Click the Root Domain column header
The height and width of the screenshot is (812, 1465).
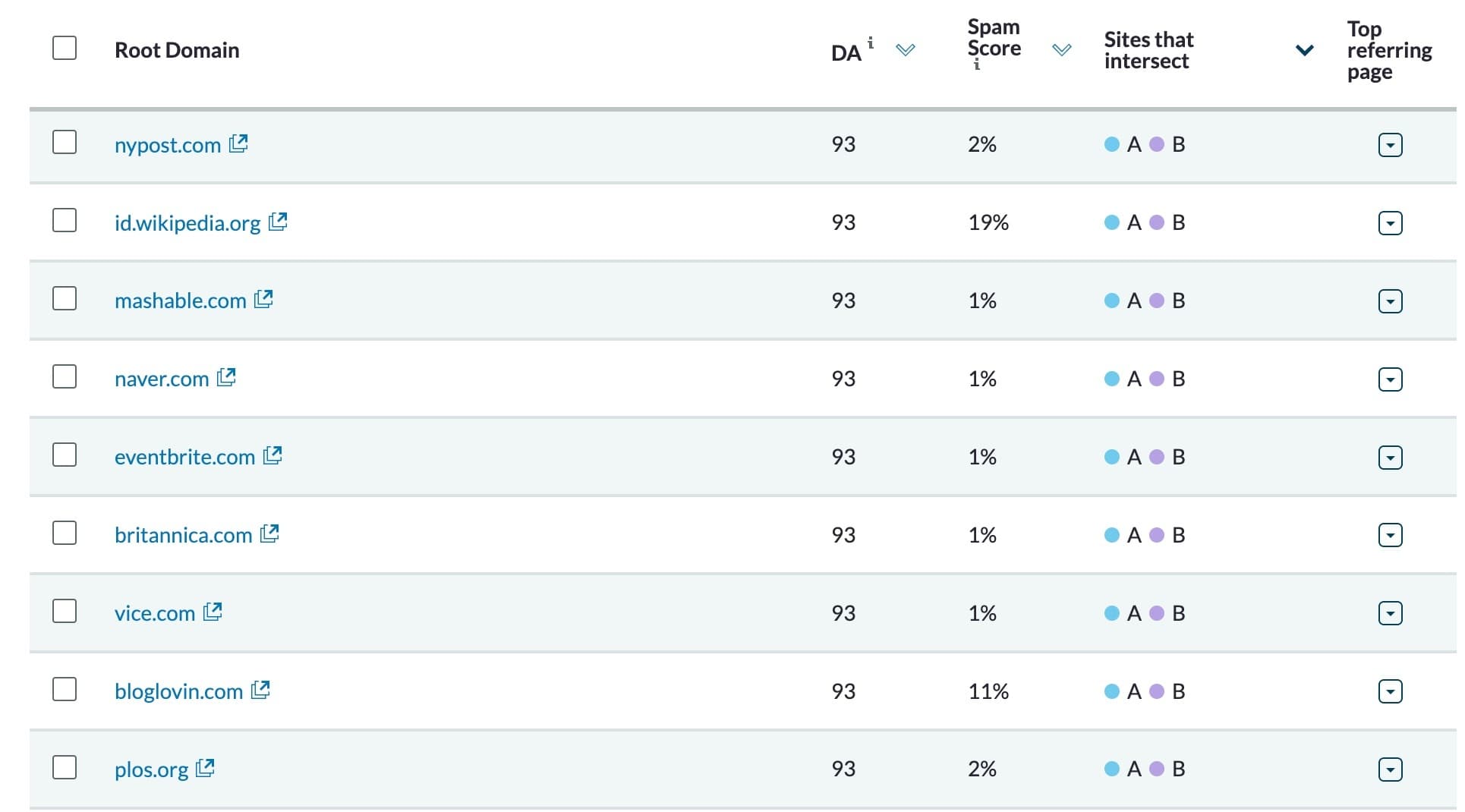pyautogui.click(x=177, y=50)
